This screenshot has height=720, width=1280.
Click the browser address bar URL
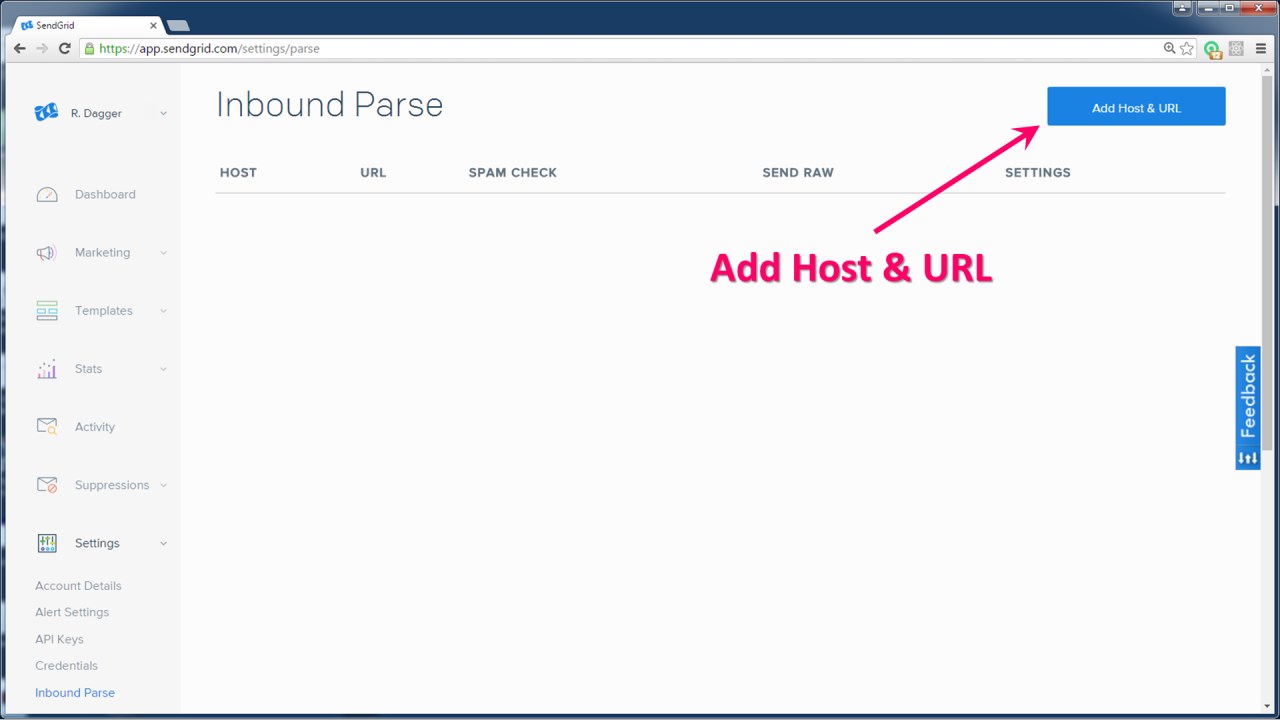pos(210,48)
